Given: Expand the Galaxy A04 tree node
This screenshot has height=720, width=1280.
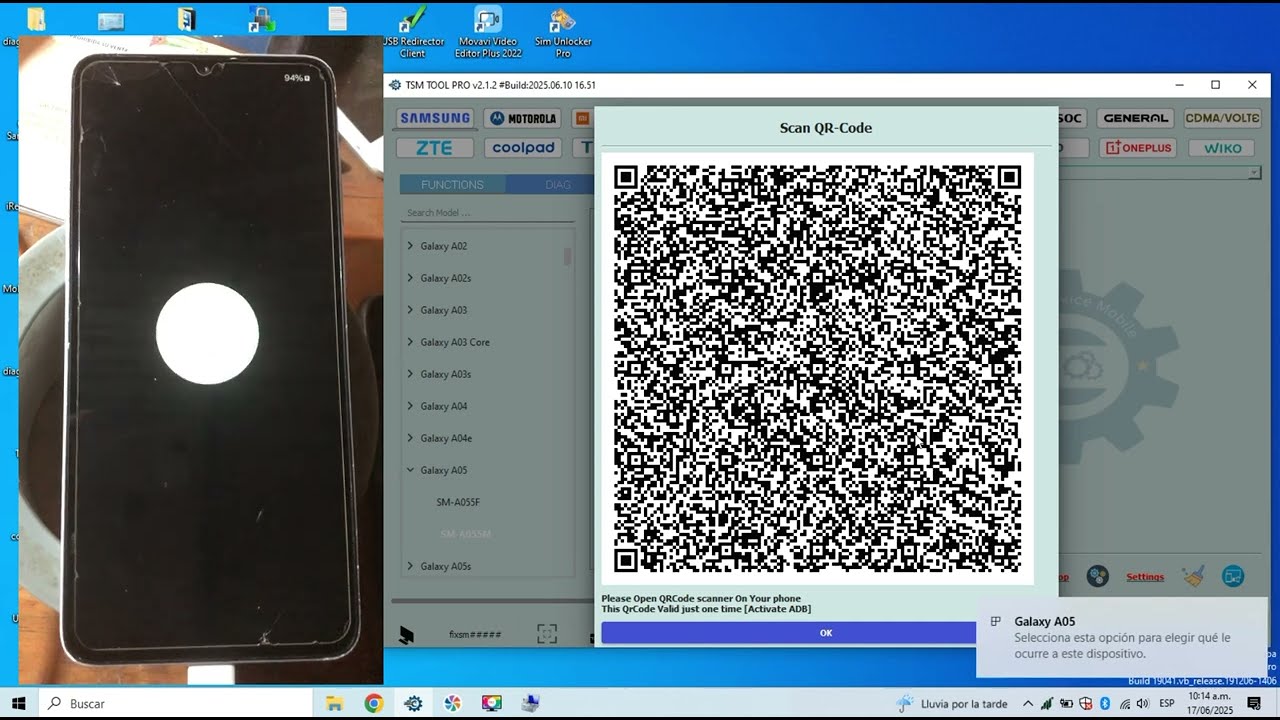Looking at the screenshot, I should pyautogui.click(x=410, y=406).
